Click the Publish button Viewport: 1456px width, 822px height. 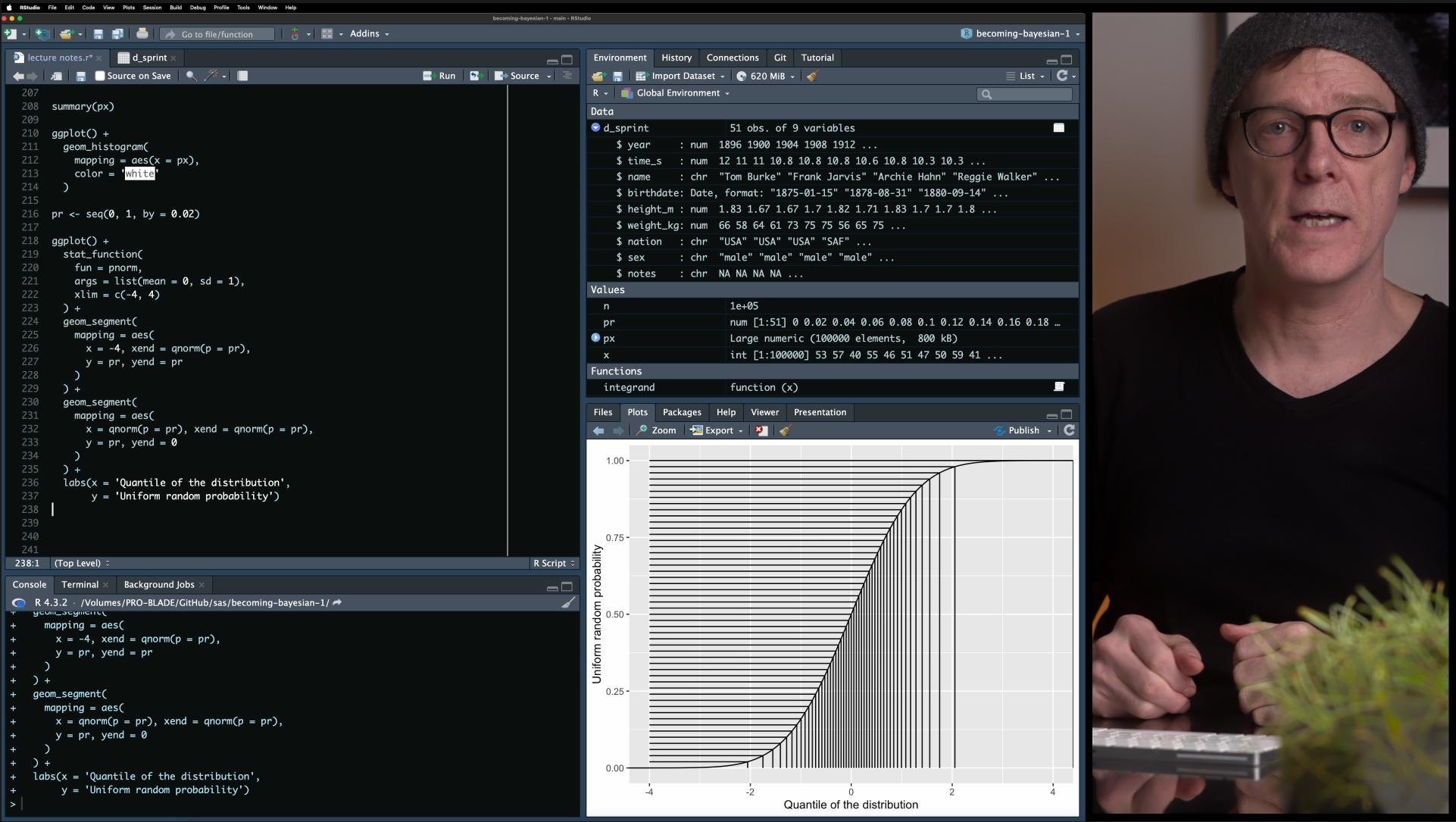click(1017, 430)
